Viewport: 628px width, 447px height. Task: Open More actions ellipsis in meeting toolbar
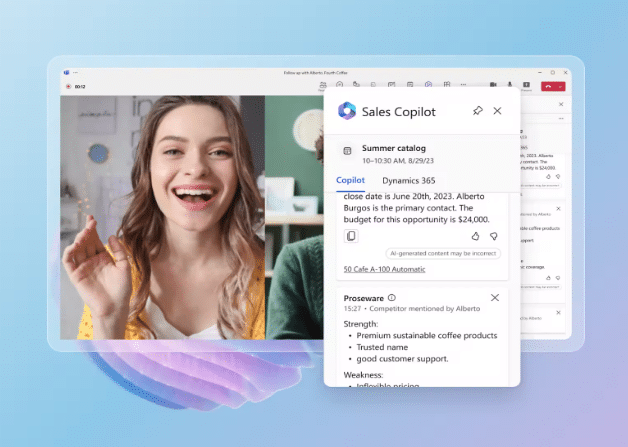(463, 85)
